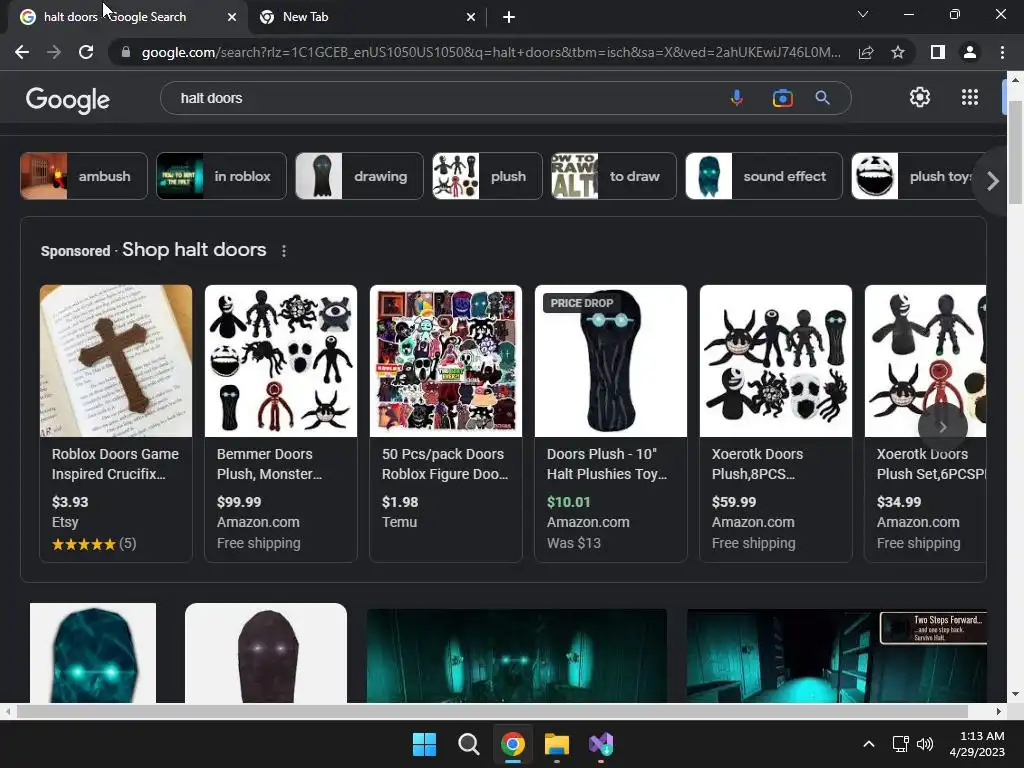This screenshot has height=768, width=1024.
Task: Show more related search chips
Action: [x=993, y=181]
